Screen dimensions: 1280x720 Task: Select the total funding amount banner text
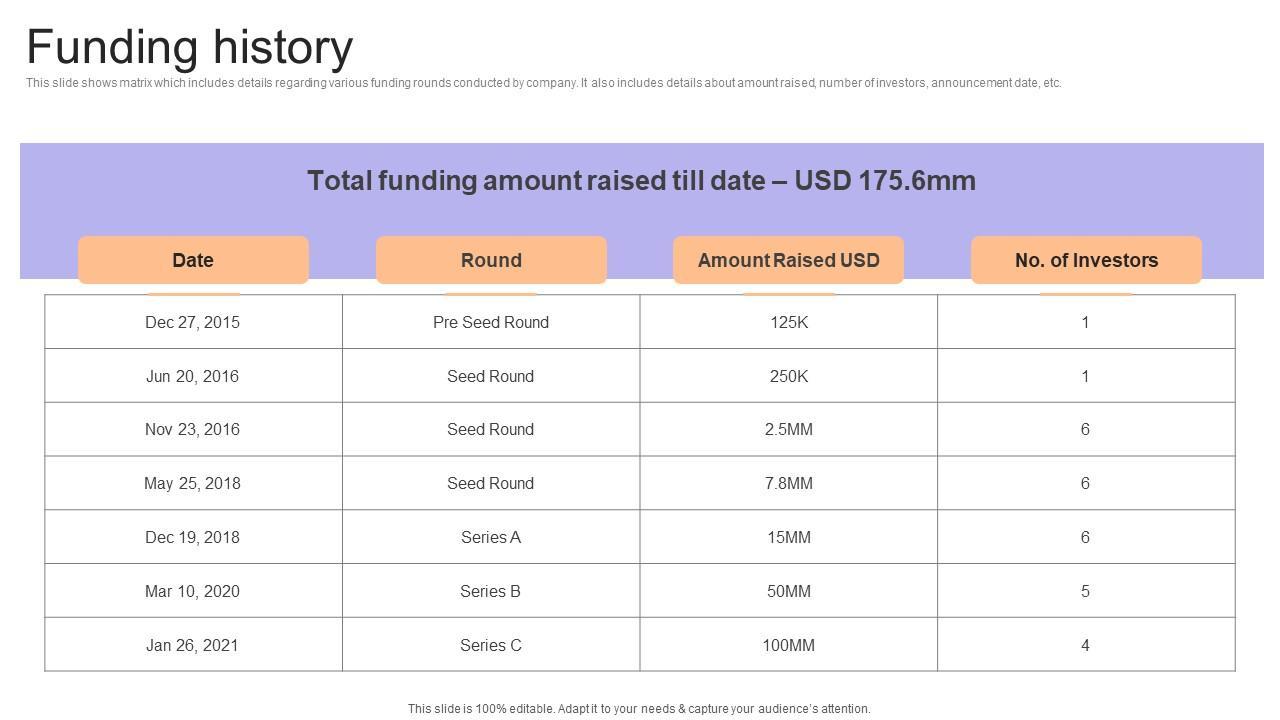pos(641,181)
